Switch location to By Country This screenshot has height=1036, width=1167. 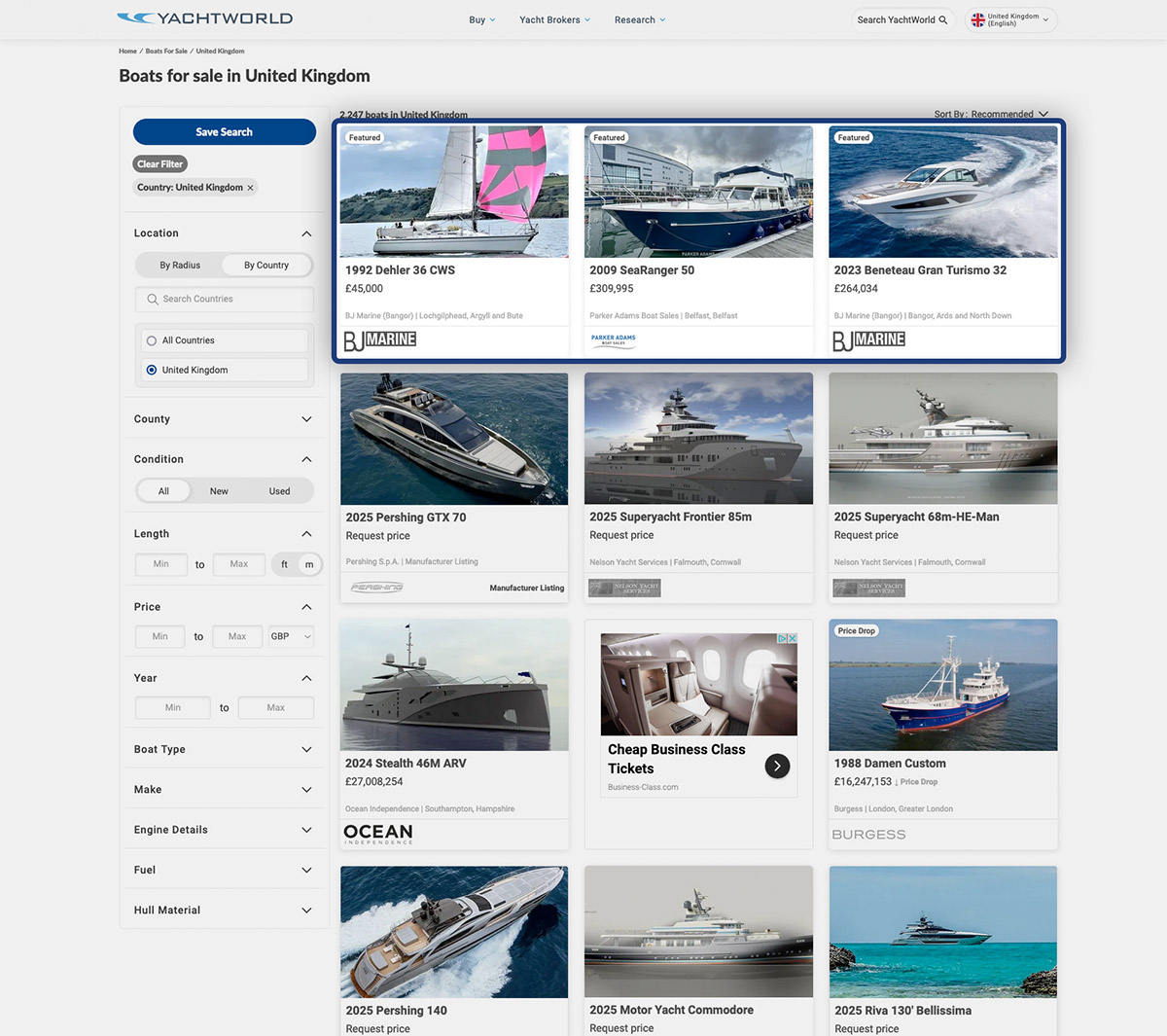(x=266, y=266)
